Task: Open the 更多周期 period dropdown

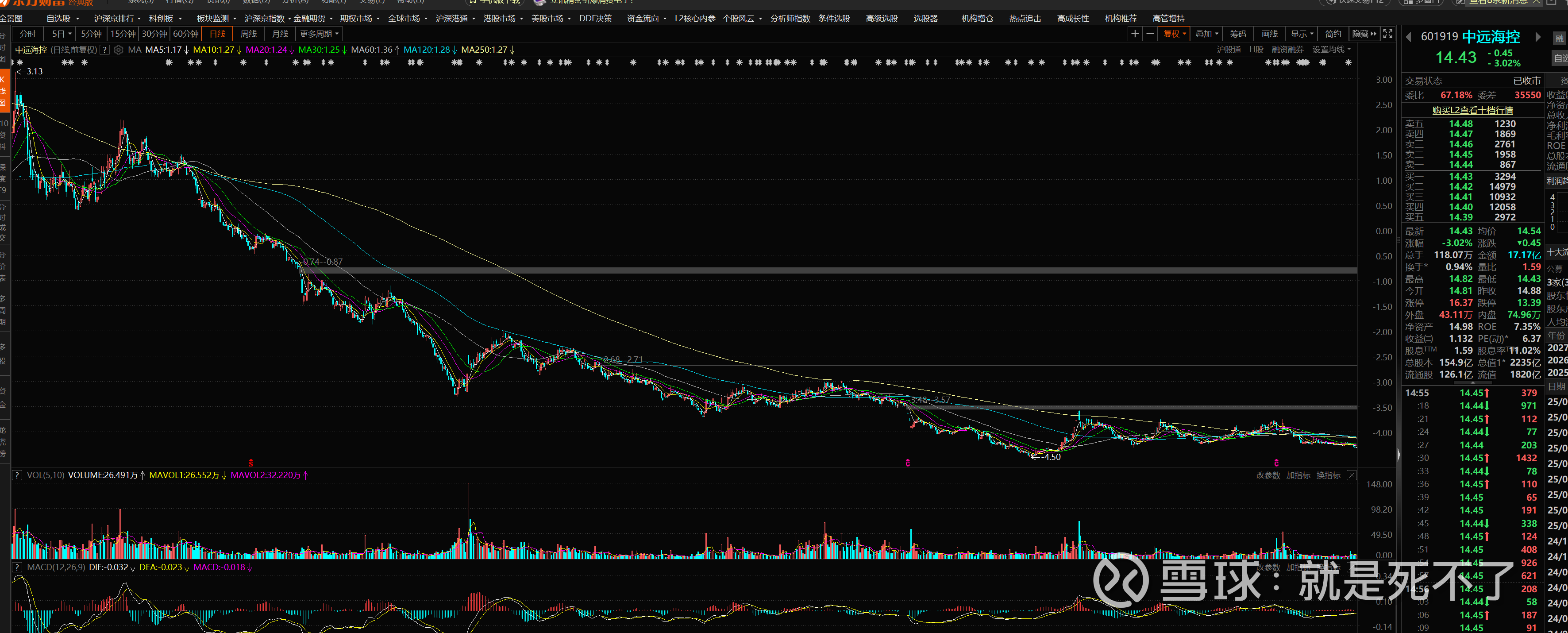Action: [x=318, y=34]
